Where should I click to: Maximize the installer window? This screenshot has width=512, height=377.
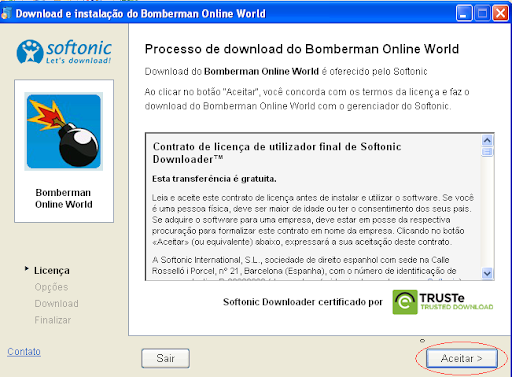point(482,13)
